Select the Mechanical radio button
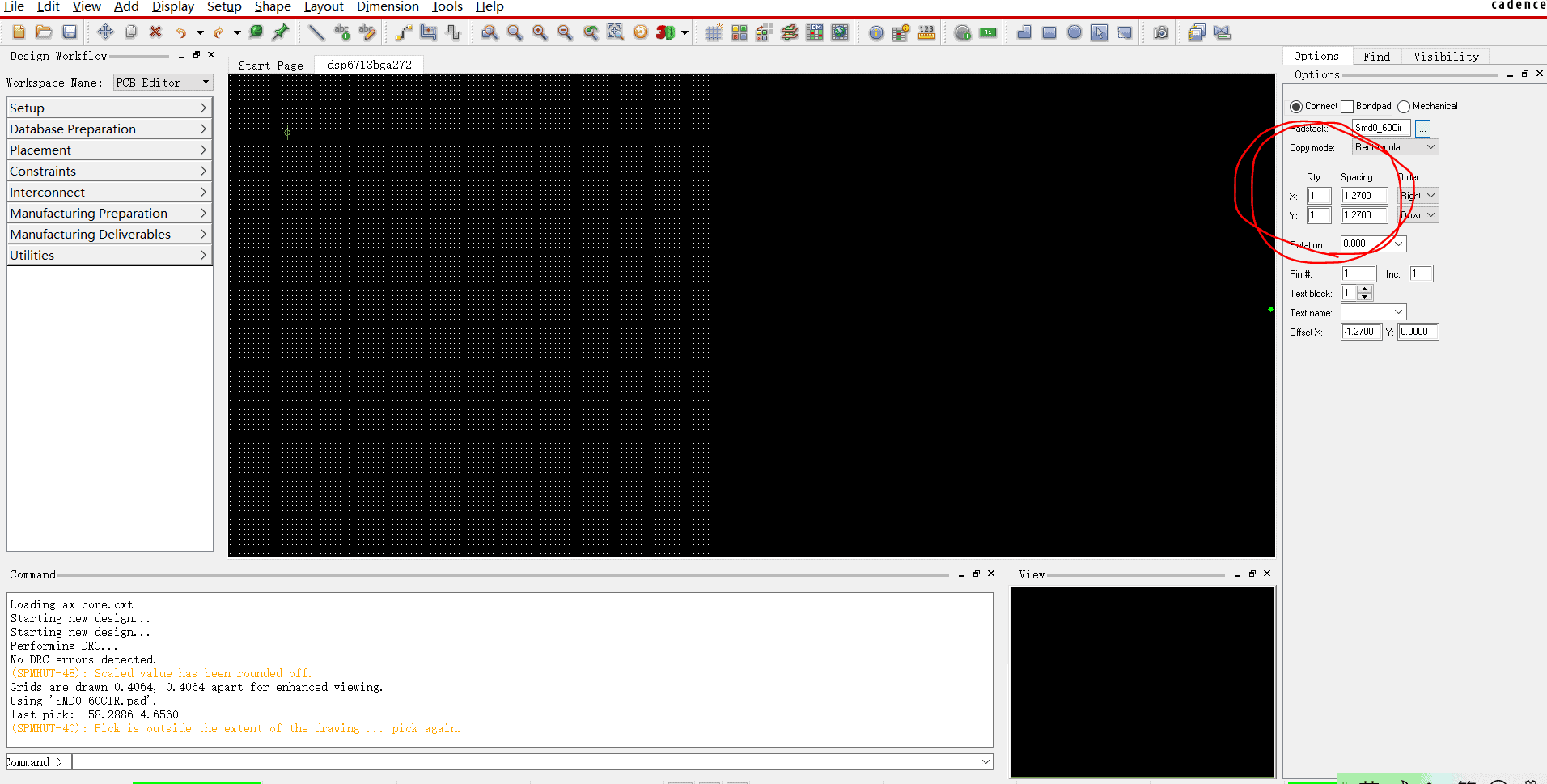1547x784 pixels. pyautogui.click(x=1404, y=106)
